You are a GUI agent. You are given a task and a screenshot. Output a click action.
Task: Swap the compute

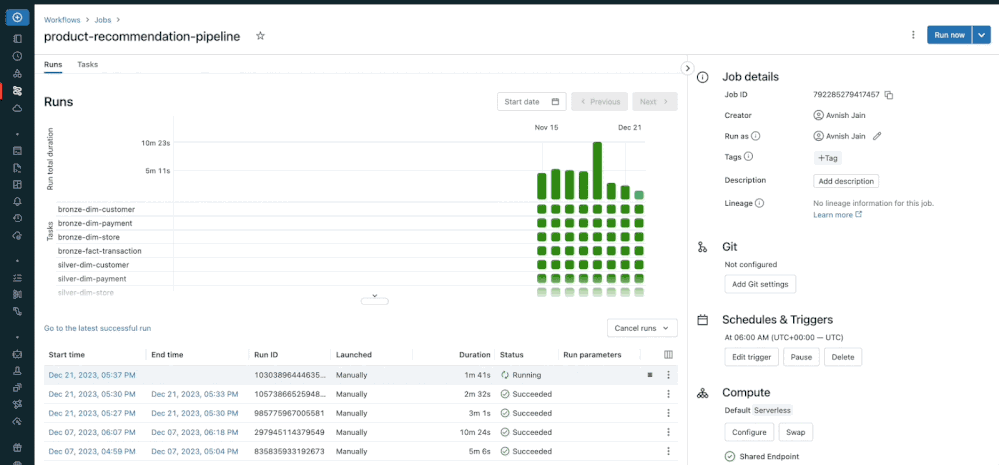796,432
